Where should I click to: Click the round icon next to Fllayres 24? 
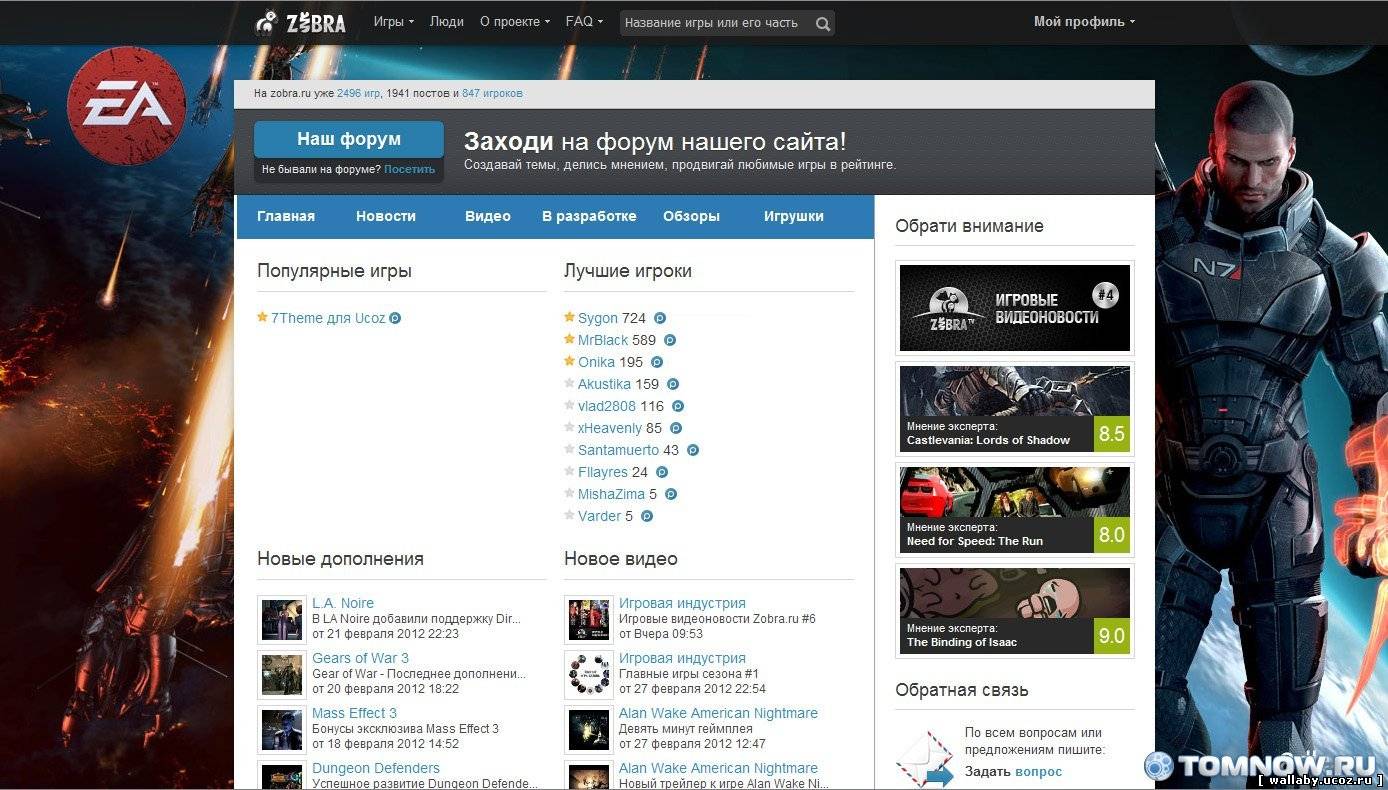pos(662,472)
